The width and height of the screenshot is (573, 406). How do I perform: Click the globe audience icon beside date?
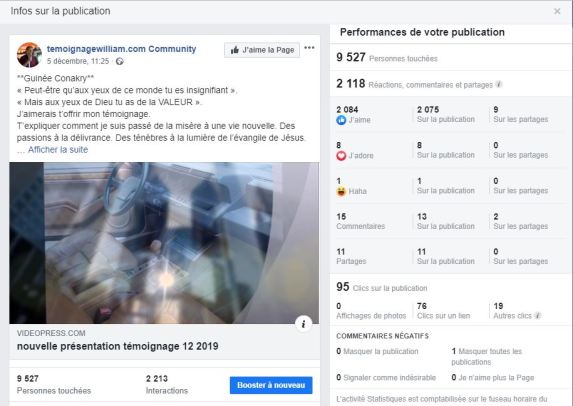click(x=119, y=61)
